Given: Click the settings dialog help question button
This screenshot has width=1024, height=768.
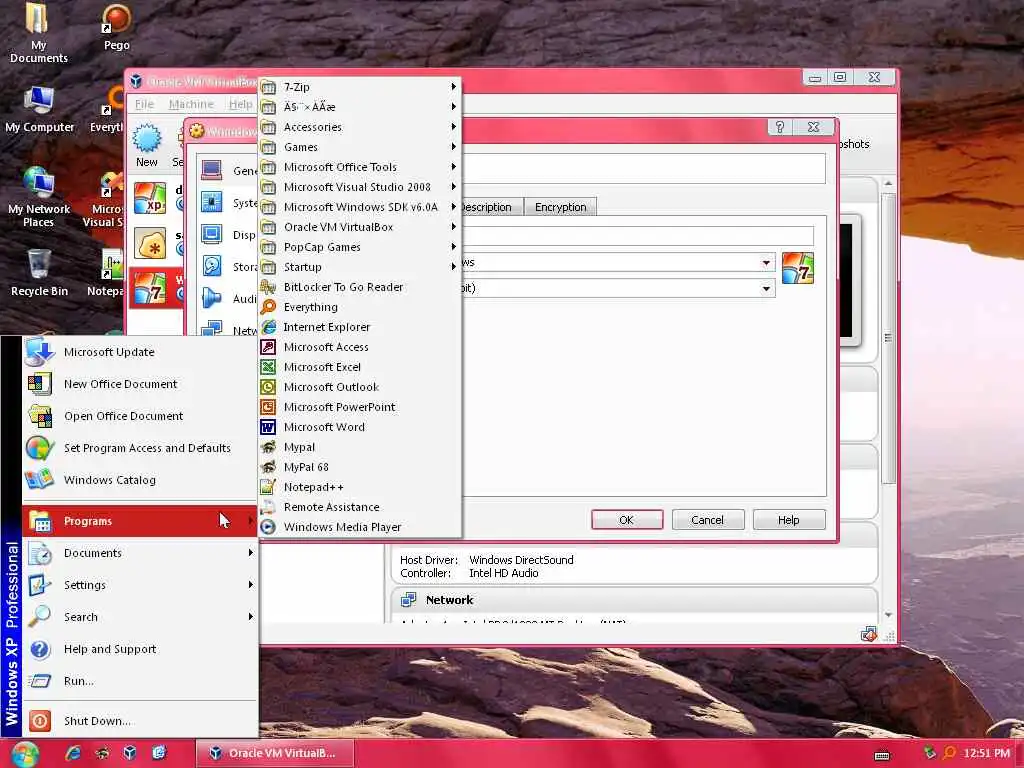Looking at the screenshot, I should pyautogui.click(x=780, y=127).
